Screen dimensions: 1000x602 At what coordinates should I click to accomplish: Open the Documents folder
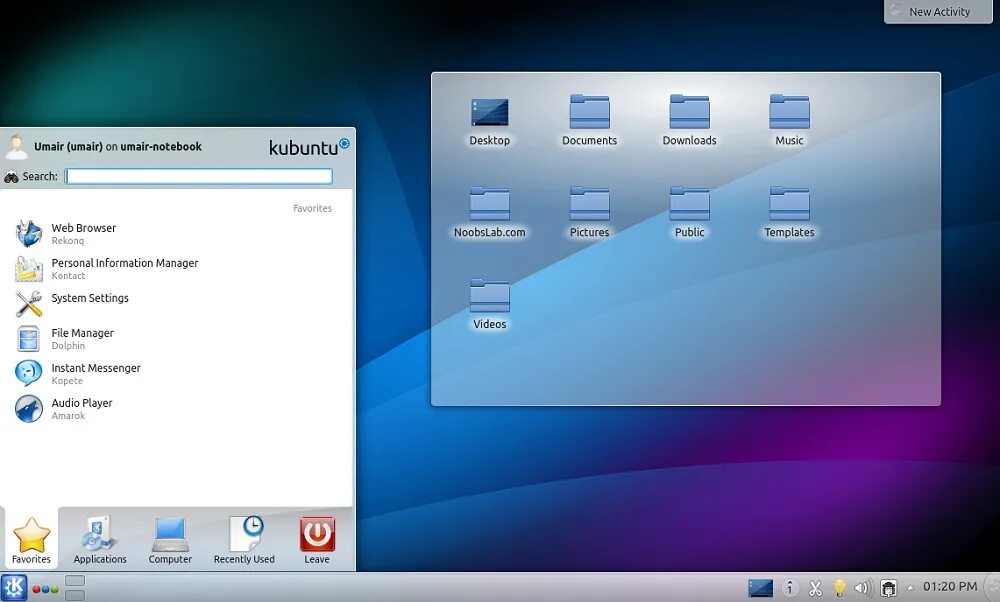click(589, 121)
